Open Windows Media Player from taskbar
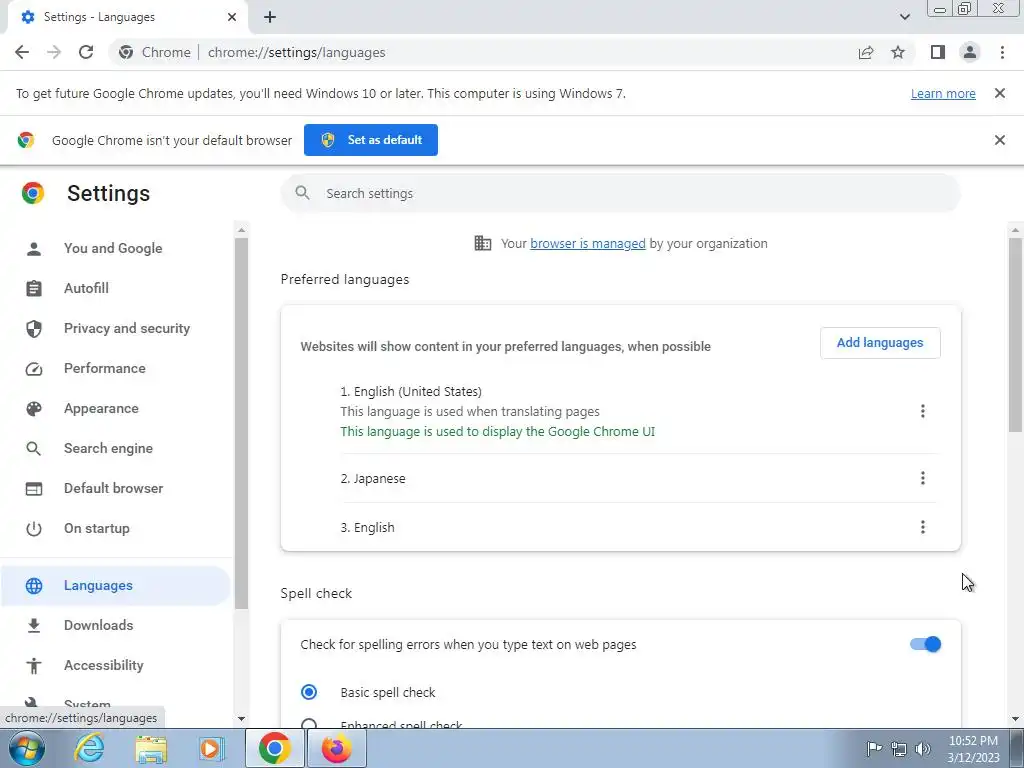The height and width of the screenshot is (768, 1024). [212, 748]
